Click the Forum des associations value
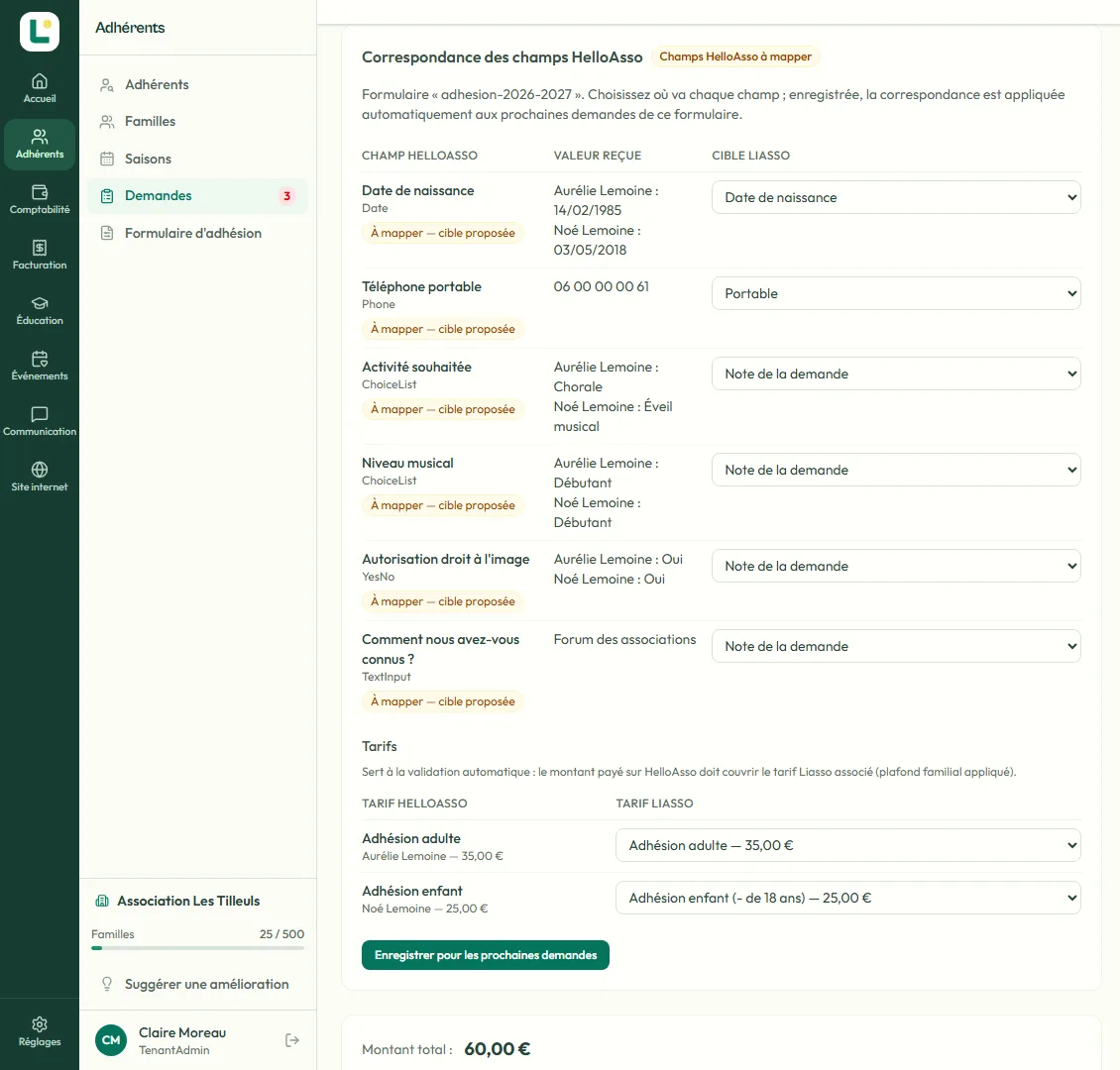1120x1070 pixels. pos(624,640)
